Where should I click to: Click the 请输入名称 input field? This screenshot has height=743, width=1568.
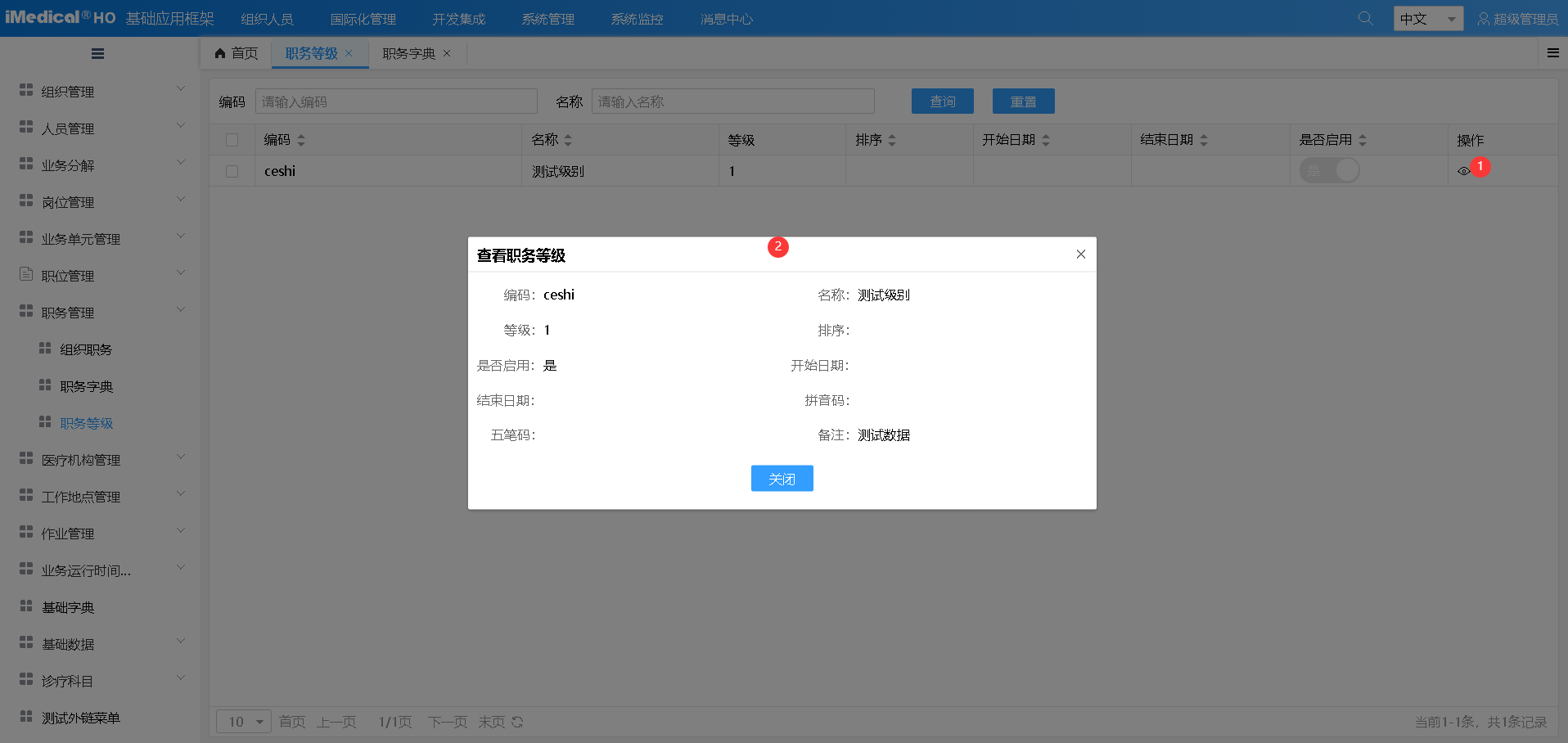click(x=732, y=101)
